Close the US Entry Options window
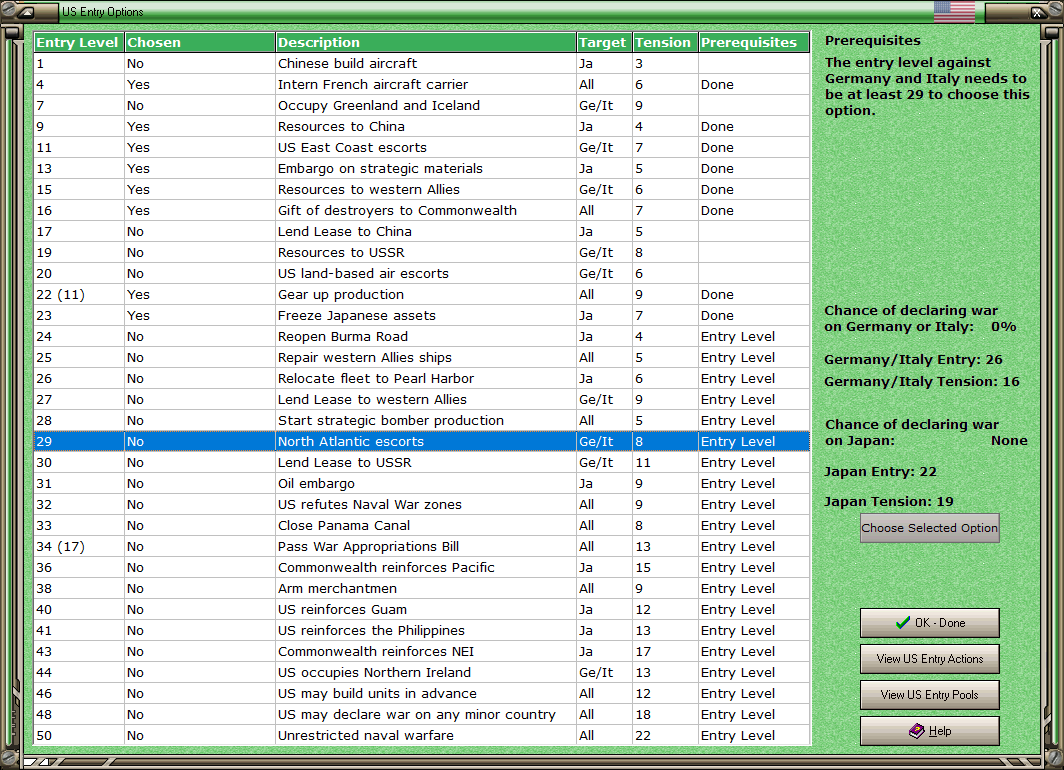The image size is (1064, 770). [x=1038, y=12]
